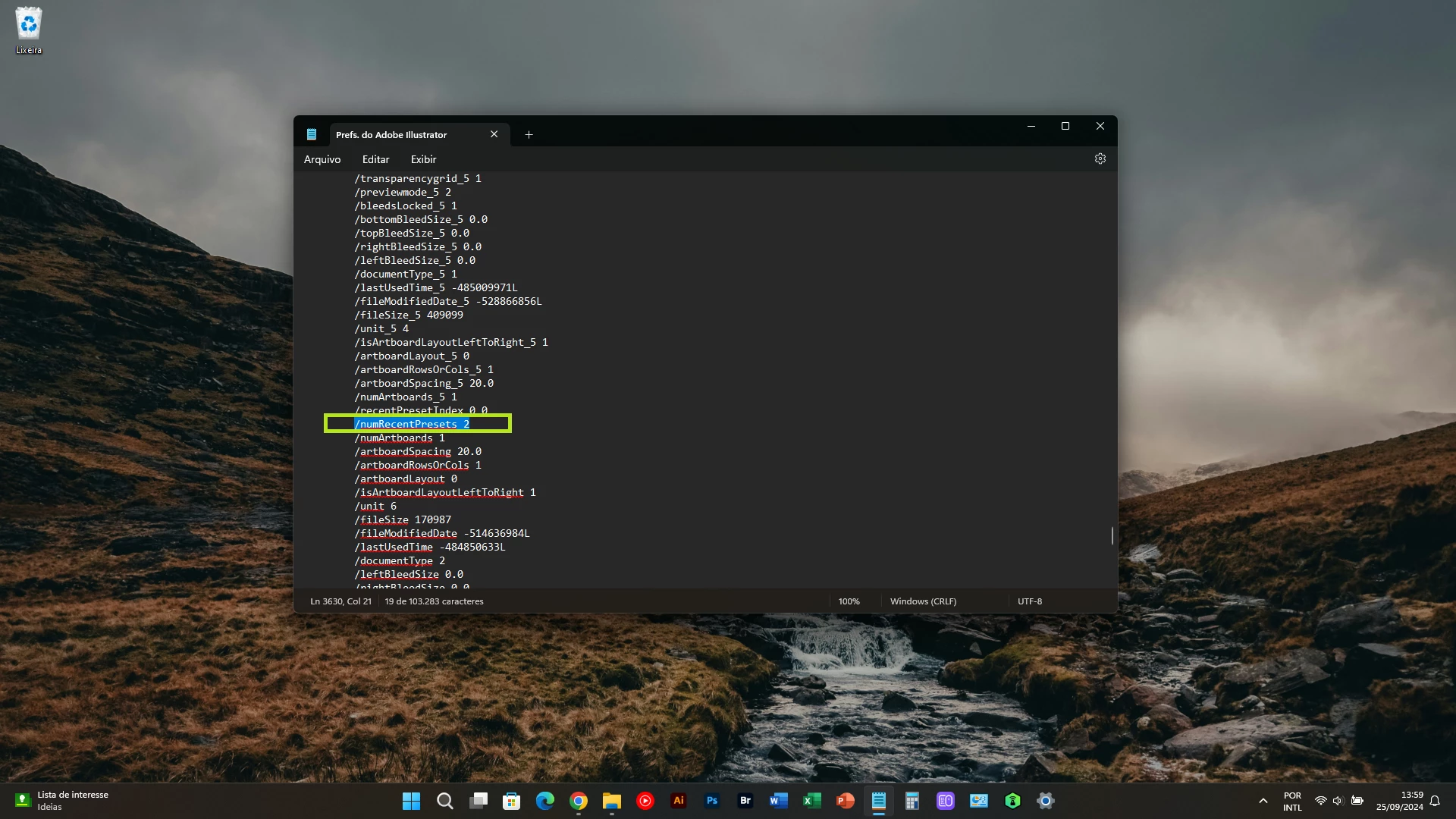This screenshot has height=819, width=1456.
Task: Open Notepad settings gear icon
Action: click(x=1100, y=158)
